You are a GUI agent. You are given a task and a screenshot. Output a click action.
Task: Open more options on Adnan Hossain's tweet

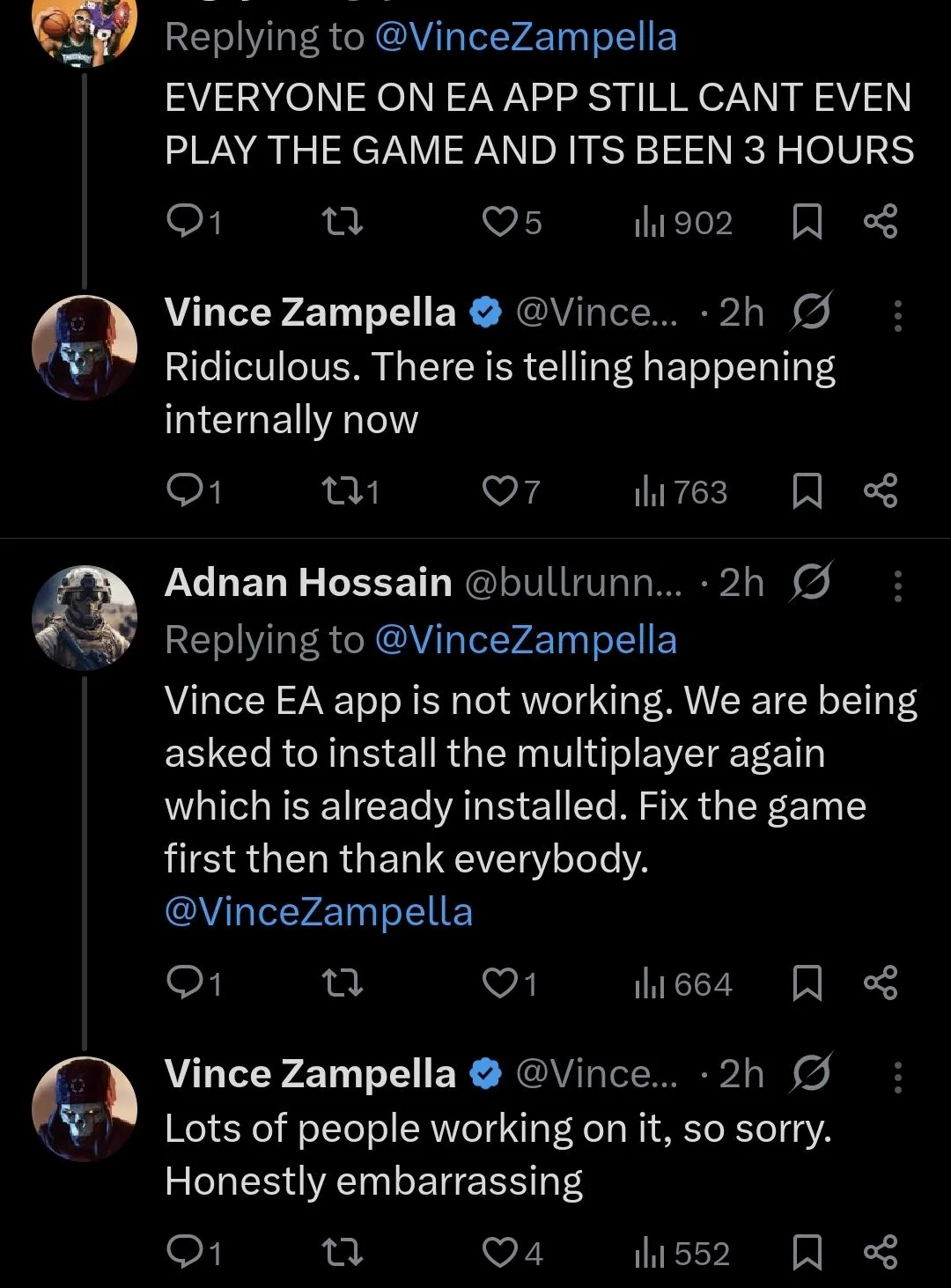click(x=897, y=585)
